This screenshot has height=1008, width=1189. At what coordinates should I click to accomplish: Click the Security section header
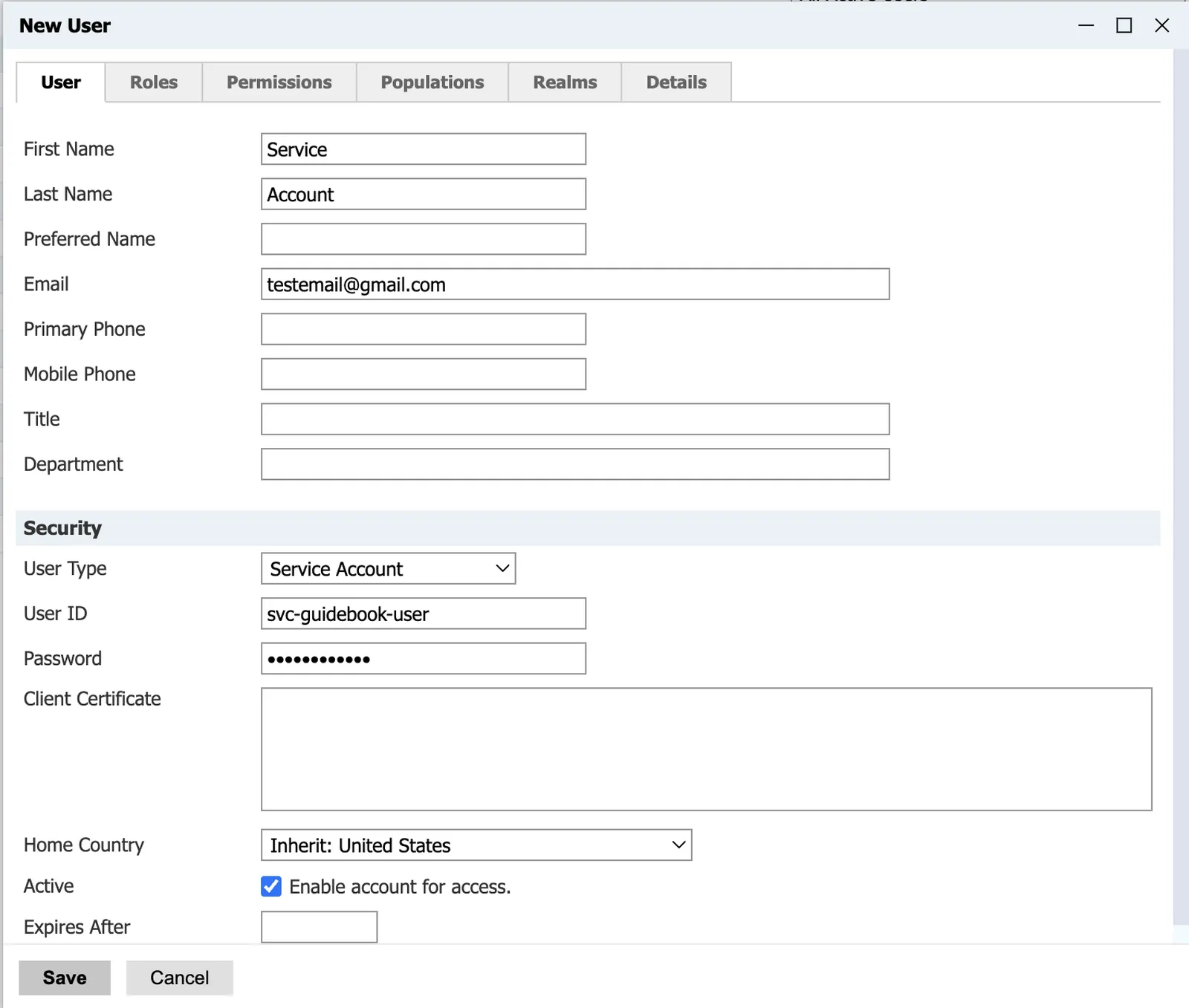point(588,528)
